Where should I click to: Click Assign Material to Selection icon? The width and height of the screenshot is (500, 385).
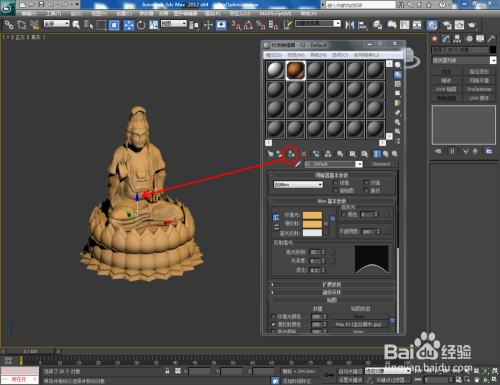click(291, 154)
